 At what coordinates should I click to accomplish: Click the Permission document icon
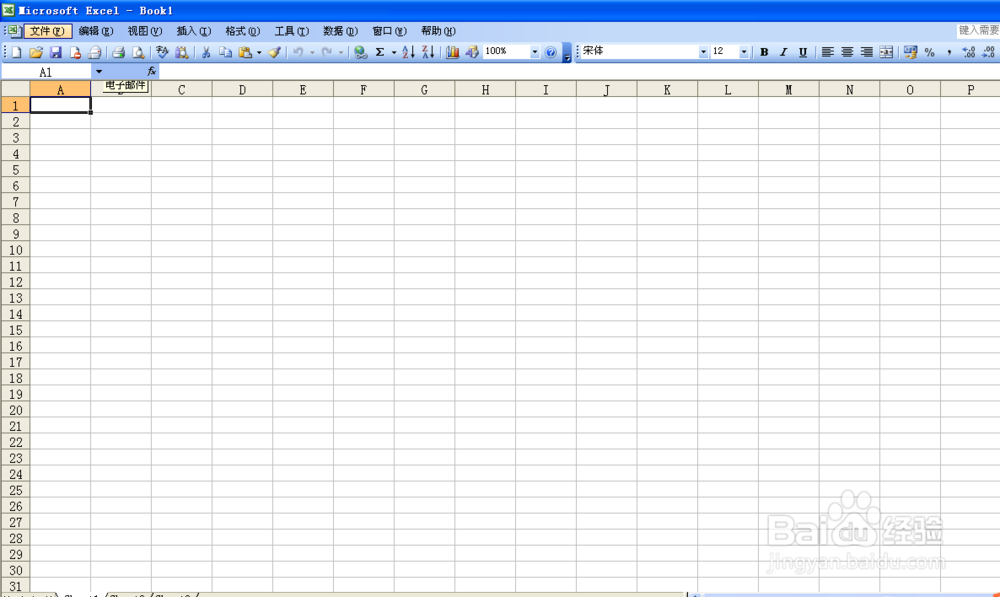[x=75, y=52]
